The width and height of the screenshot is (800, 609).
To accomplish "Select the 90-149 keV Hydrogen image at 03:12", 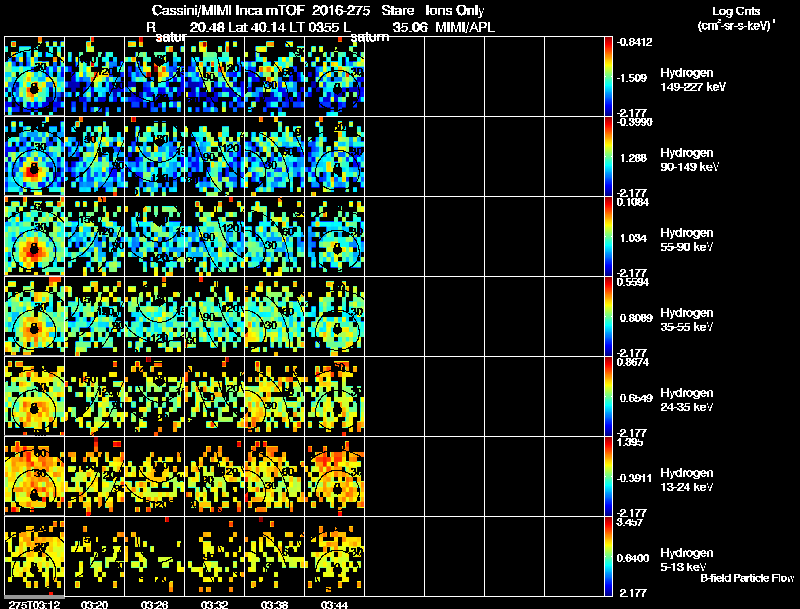I will 35,157.
